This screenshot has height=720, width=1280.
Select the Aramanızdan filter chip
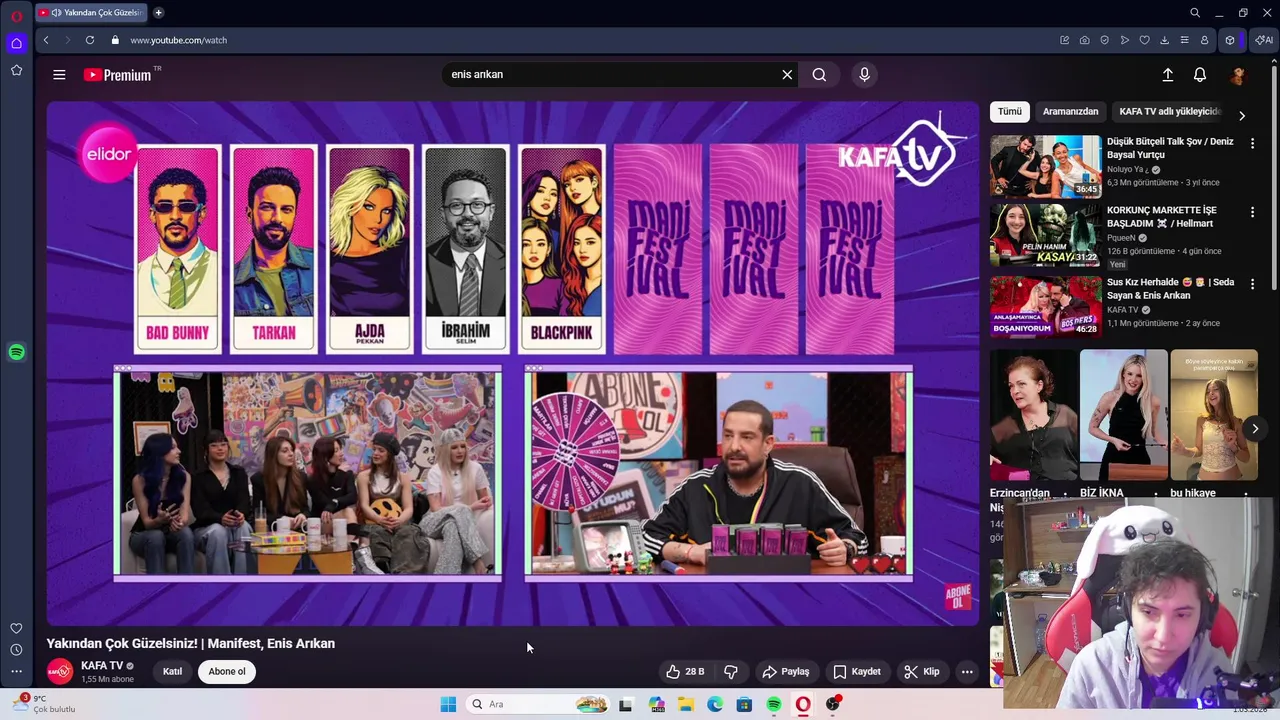(x=1070, y=112)
